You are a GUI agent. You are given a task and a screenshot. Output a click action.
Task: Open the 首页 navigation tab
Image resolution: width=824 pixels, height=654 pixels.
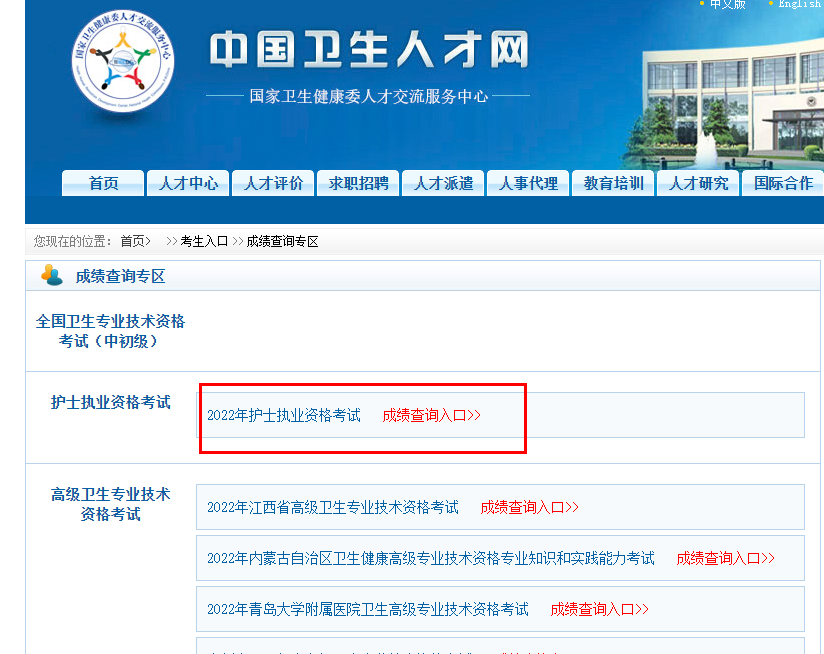tap(103, 183)
